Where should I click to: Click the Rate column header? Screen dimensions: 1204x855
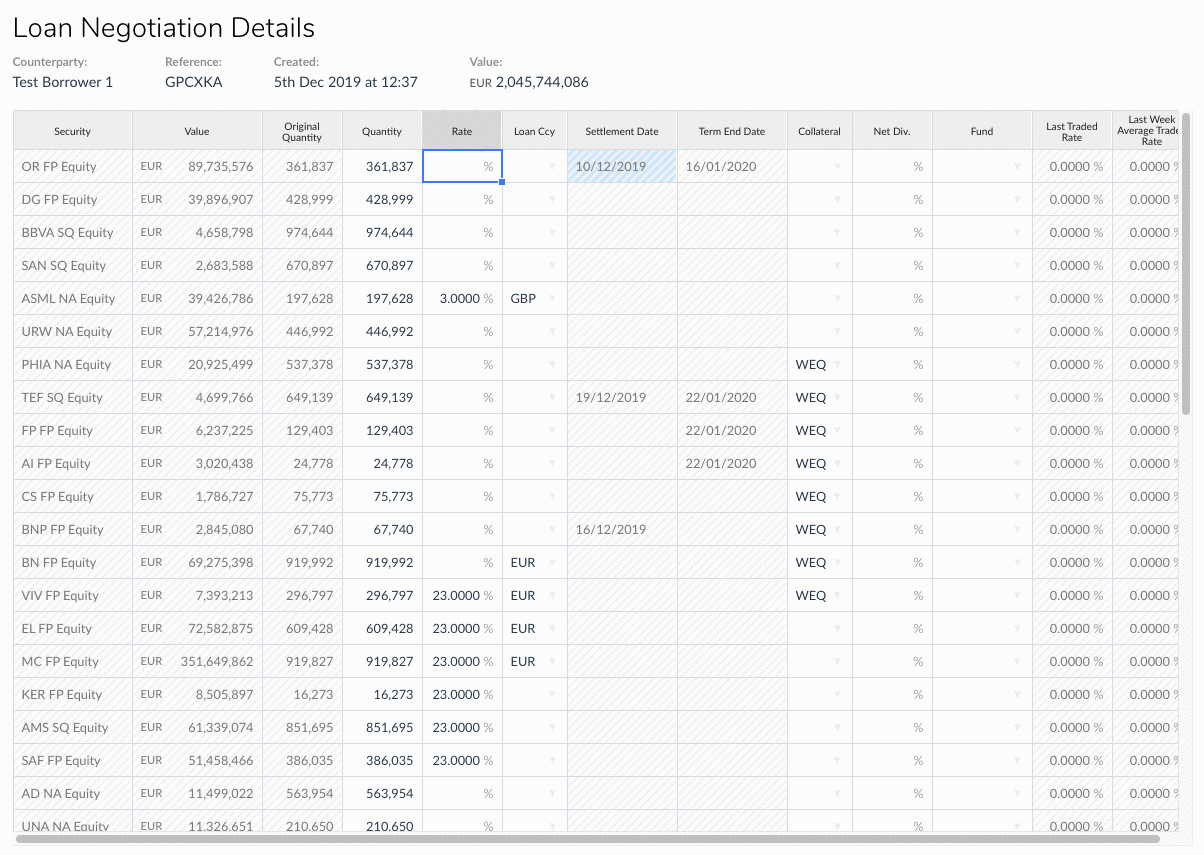point(462,131)
